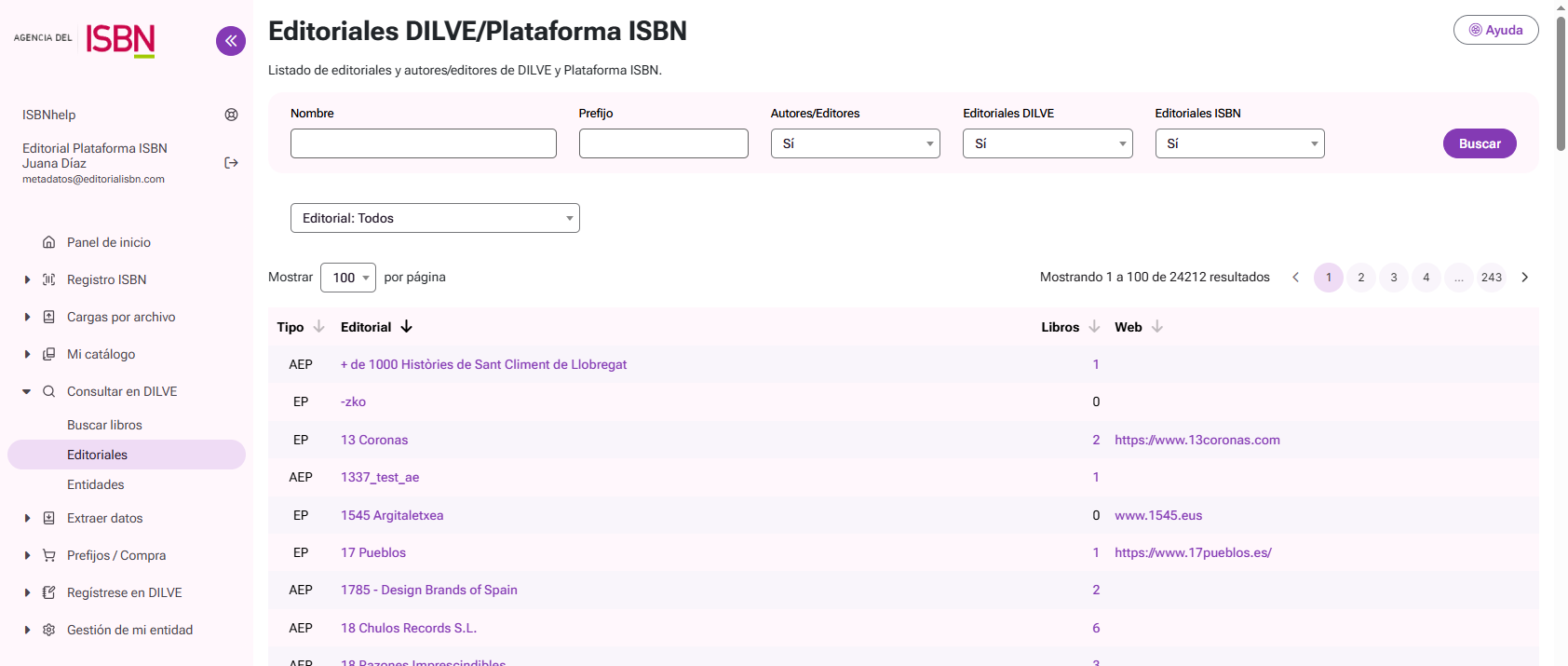Viewport: 1568px width, 666px height.
Task: Expand the Registro ISBN menu triangle
Action: point(27,279)
